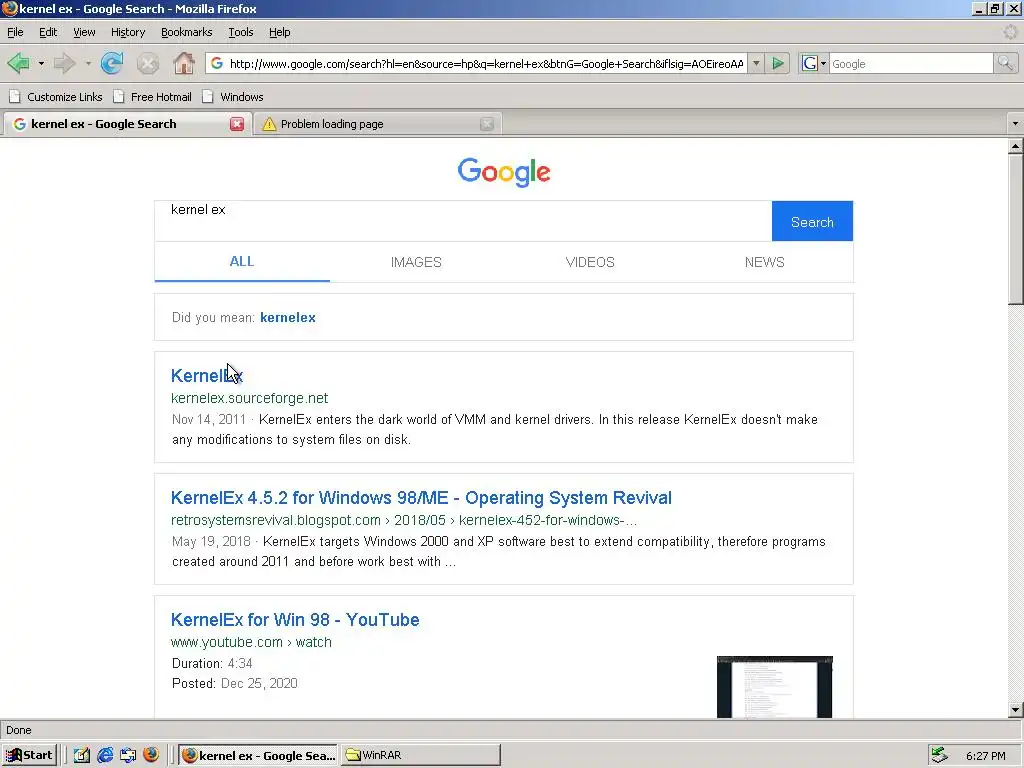Close the Problem loading page tab
The image size is (1024, 768).
(487, 124)
